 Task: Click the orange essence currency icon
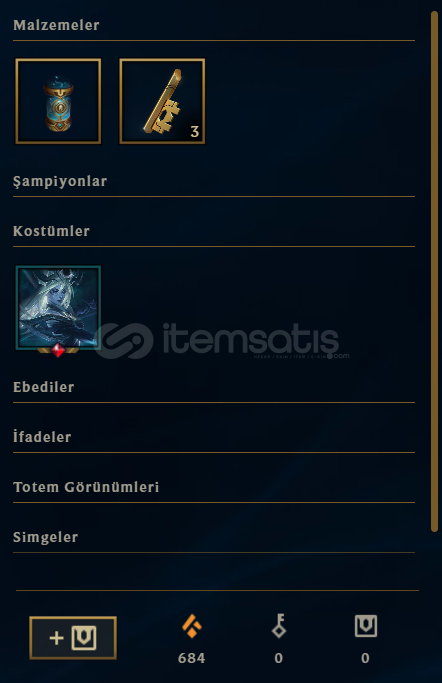pyautogui.click(x=192, y=626)
